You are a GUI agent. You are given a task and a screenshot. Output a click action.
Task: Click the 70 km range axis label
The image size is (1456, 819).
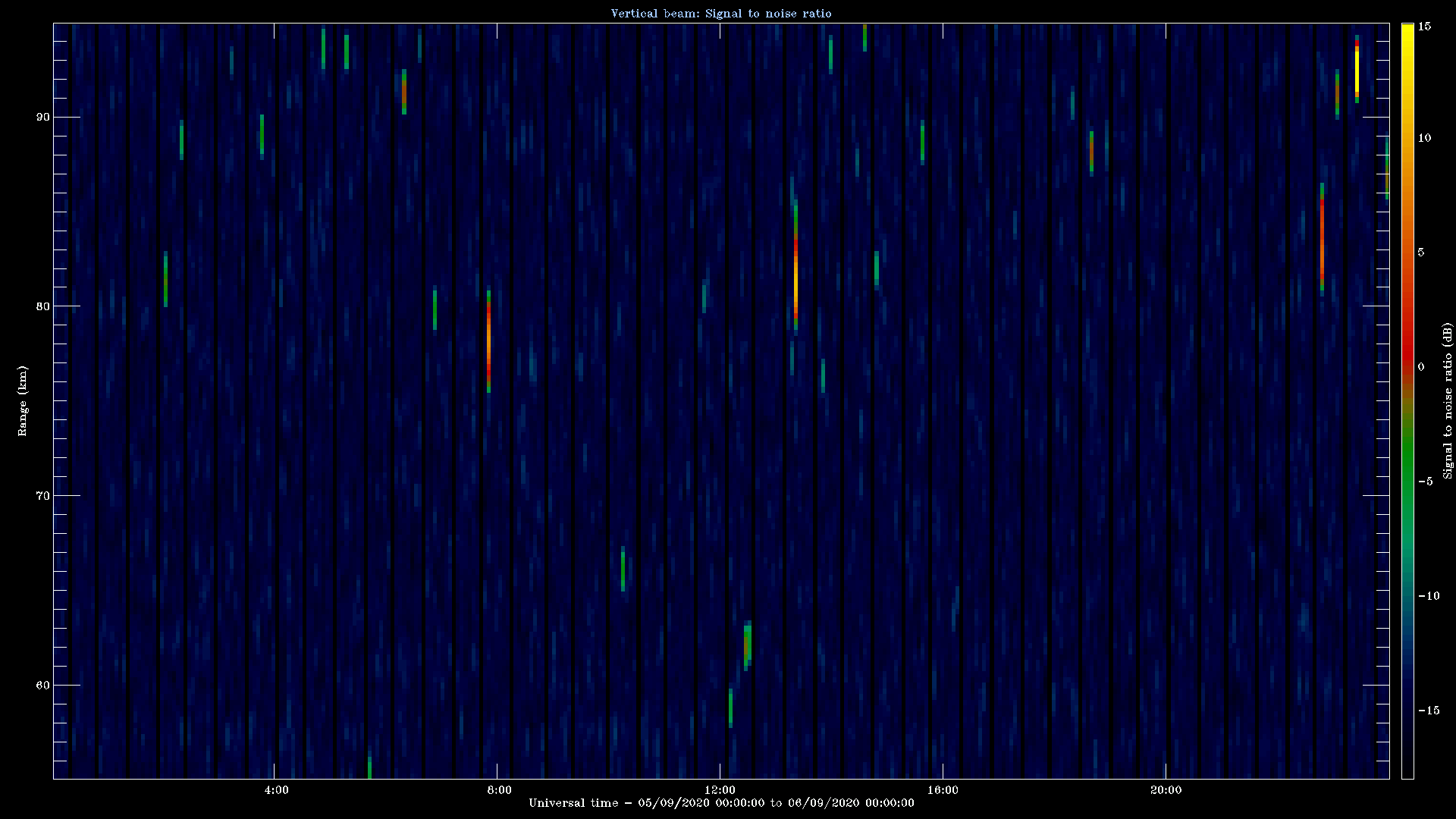click(42, 496)
